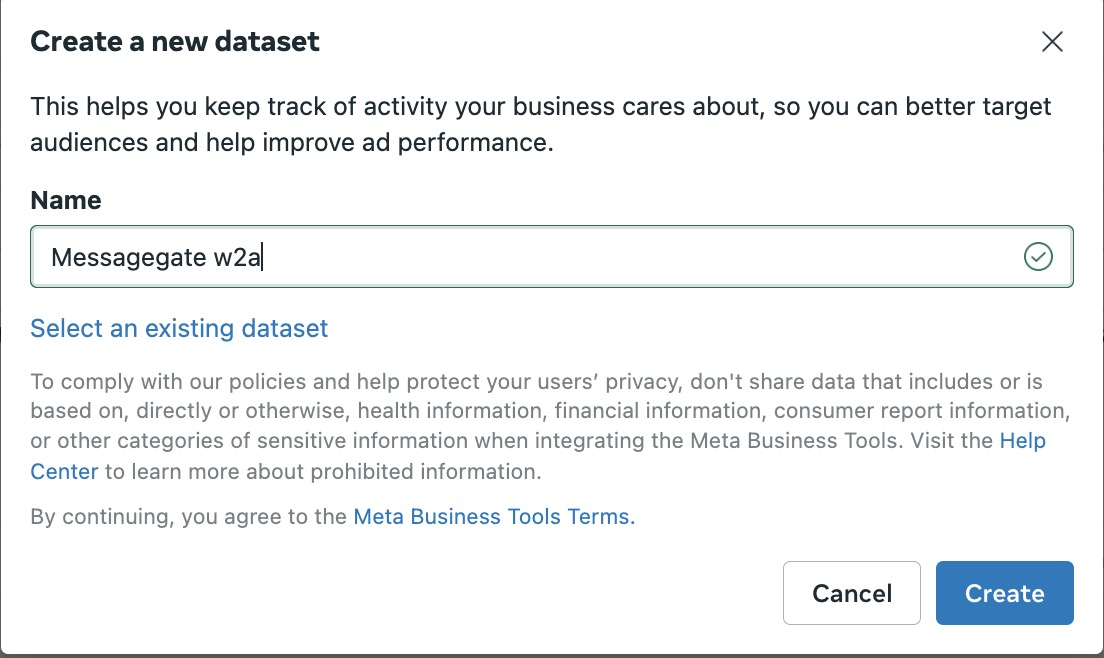Click the bold "Name" field label
Viewport: 1104px width, 658px height.
point(66,200)
